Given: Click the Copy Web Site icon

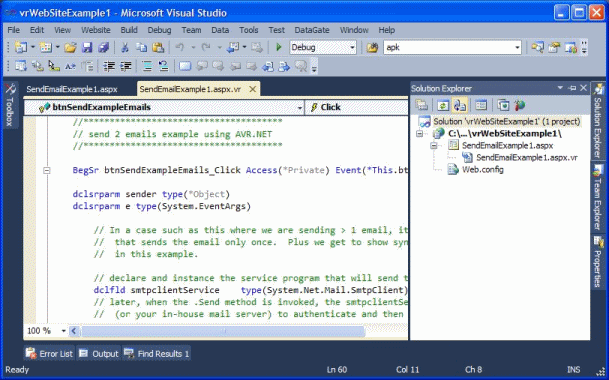Looking at the screenshot, I should point(503,105).
